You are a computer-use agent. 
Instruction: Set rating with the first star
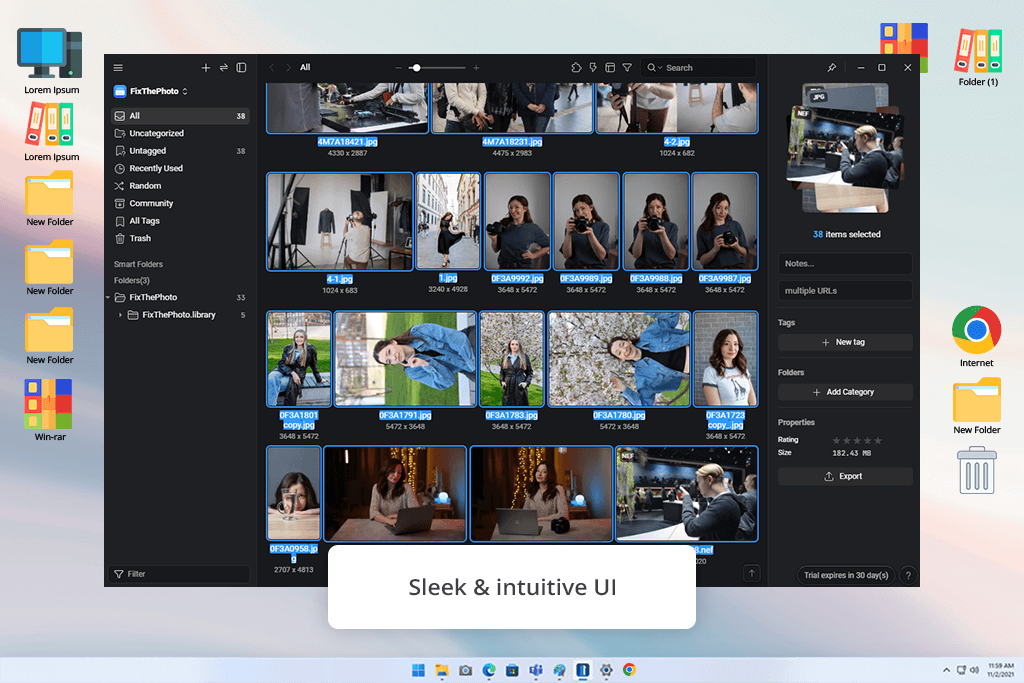coord(836,441)
